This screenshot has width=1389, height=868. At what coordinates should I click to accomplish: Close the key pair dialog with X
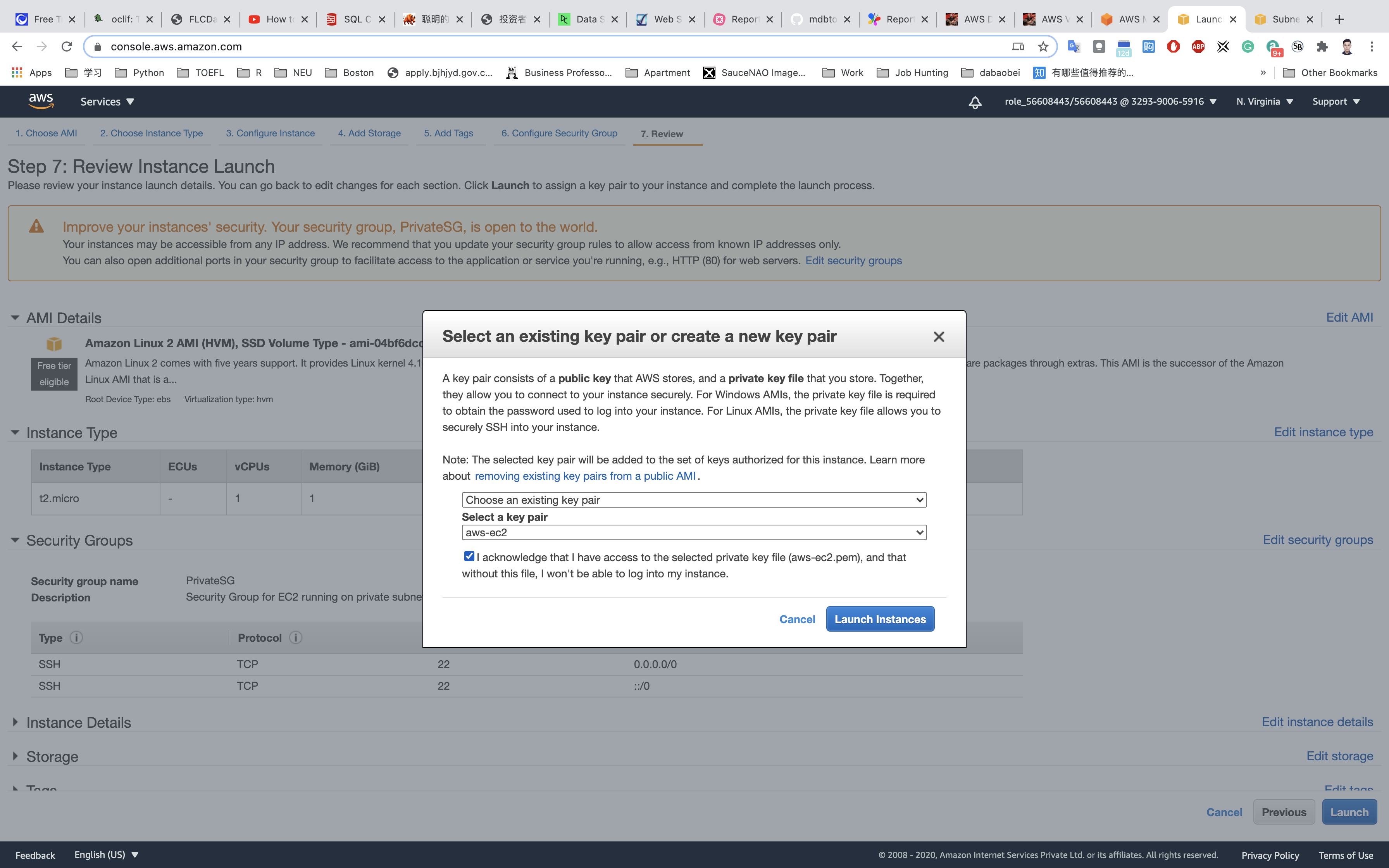[x=938, y=337]
